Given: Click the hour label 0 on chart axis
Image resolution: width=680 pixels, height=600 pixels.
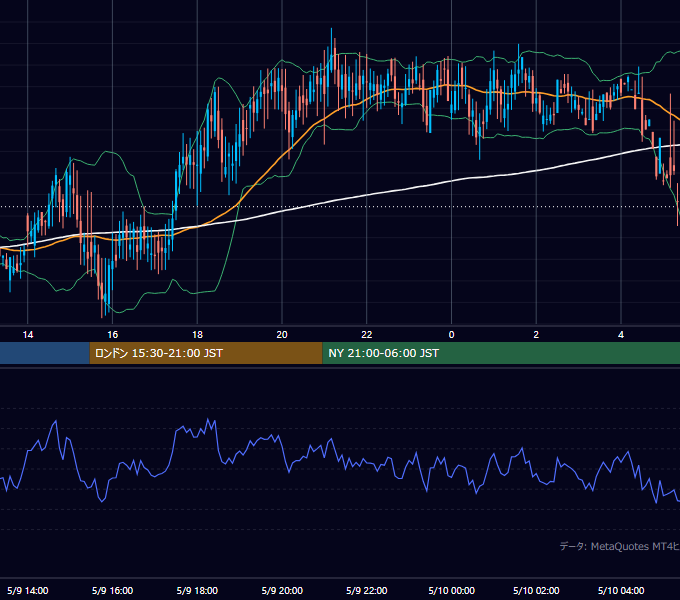Looking at the screenshot, I should [451, 335].
